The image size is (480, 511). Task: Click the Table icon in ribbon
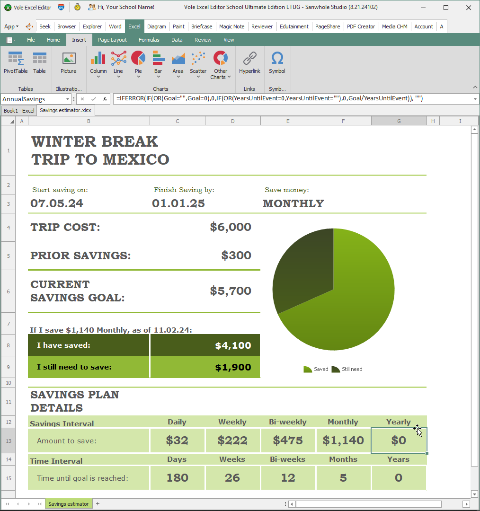[39, 62]
